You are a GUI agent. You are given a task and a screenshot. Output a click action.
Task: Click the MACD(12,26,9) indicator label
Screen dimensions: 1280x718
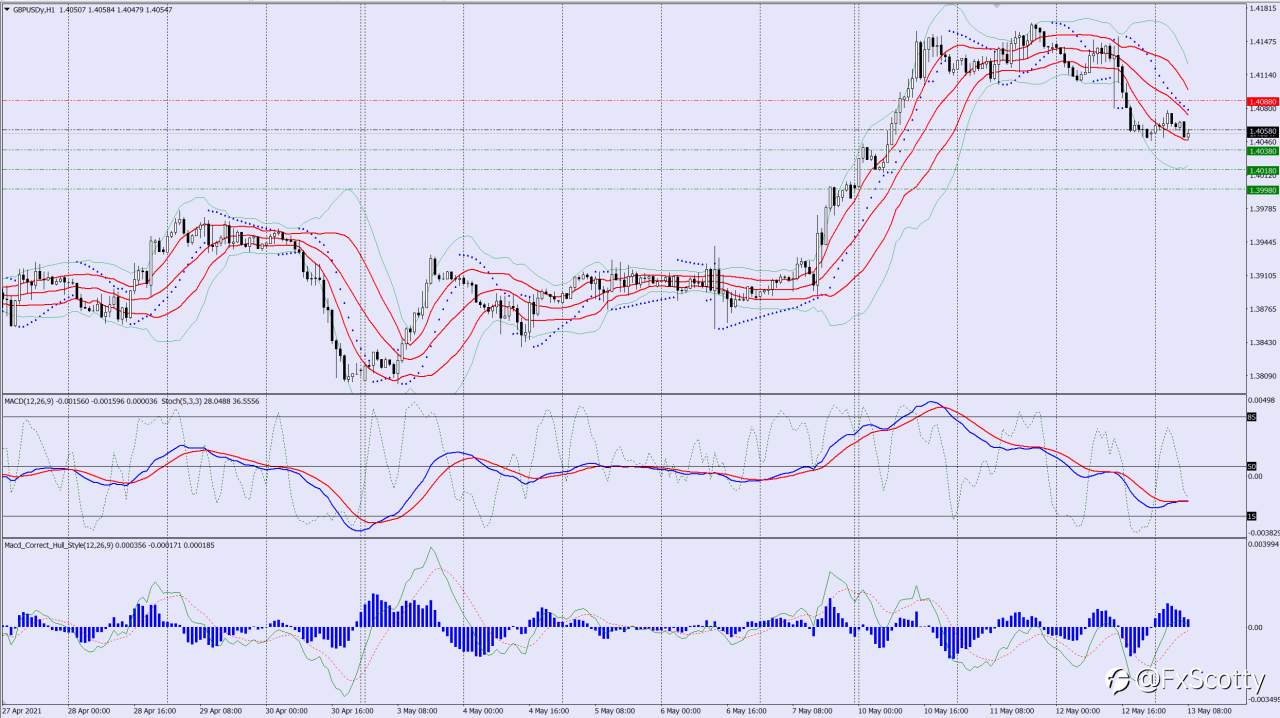click(x=30, y=400)
